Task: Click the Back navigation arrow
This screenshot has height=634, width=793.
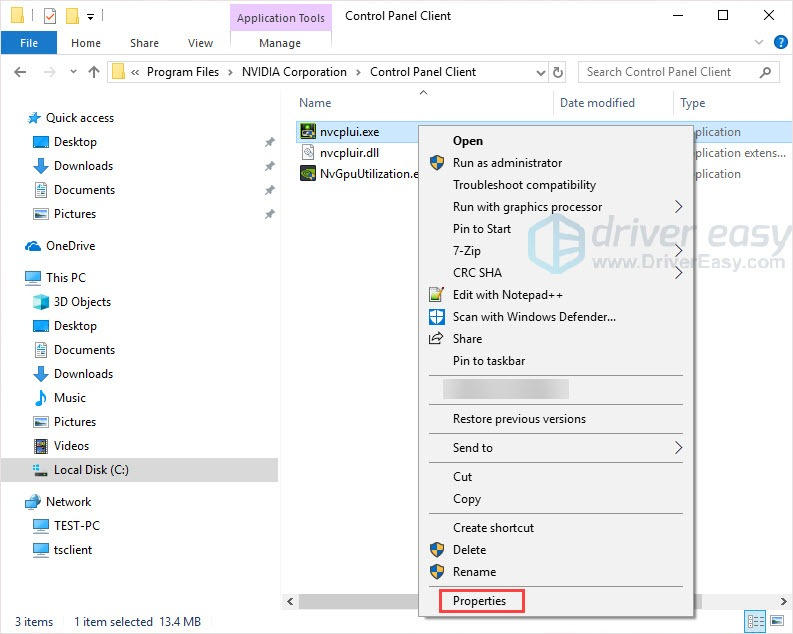Action: click(21, 72)
